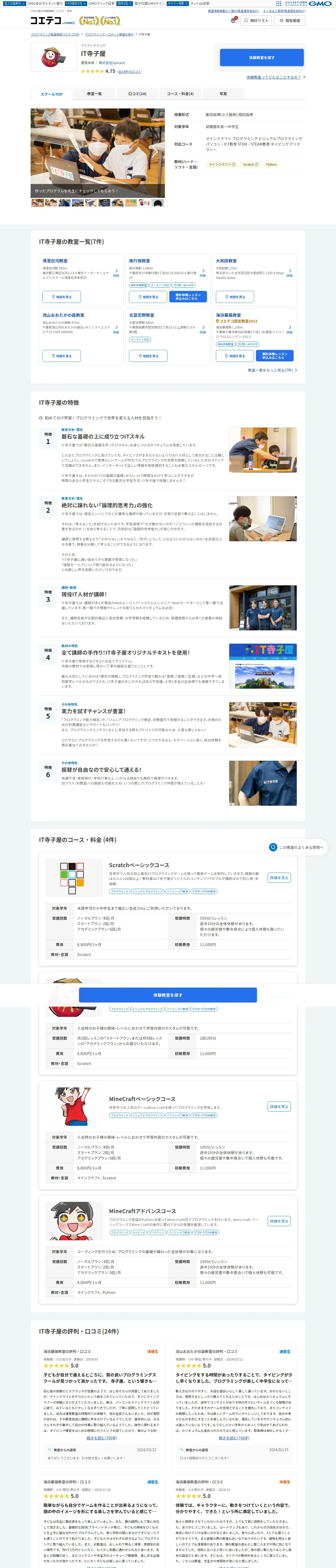Switch to the コース・料金(4) tab
The width and height of the screenshot is (336, 1568).
pyautogui.click(x=180, y=94)
